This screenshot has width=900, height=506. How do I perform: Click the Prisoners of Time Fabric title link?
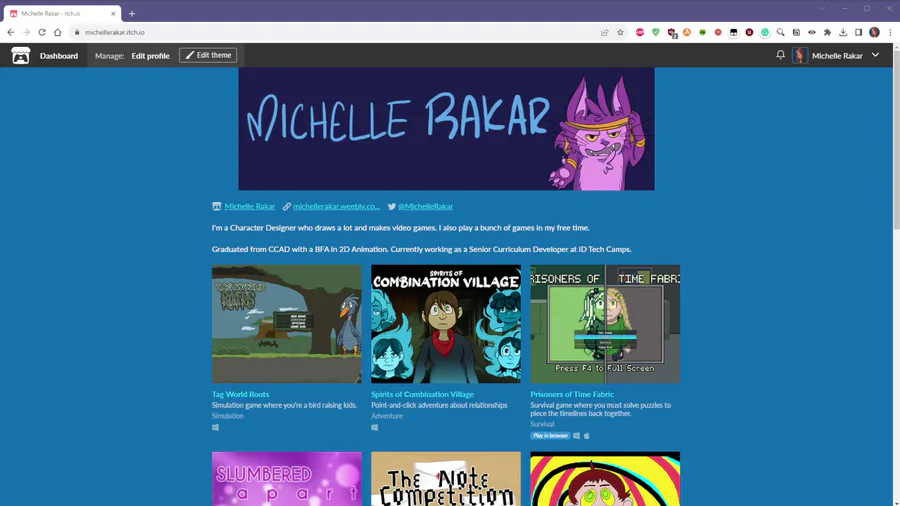(x=572, y=394)
